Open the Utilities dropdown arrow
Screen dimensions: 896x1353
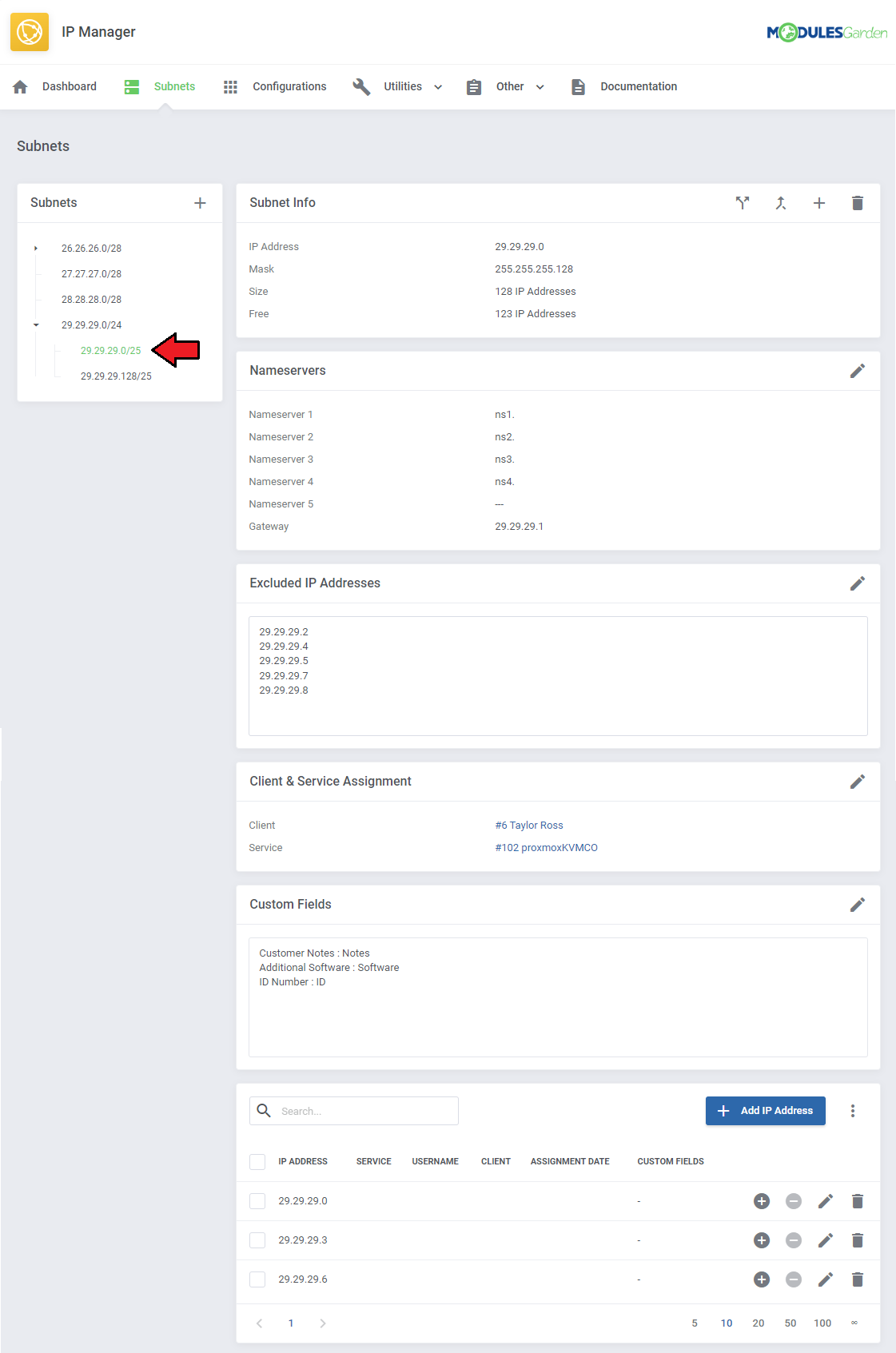[438, 87]
